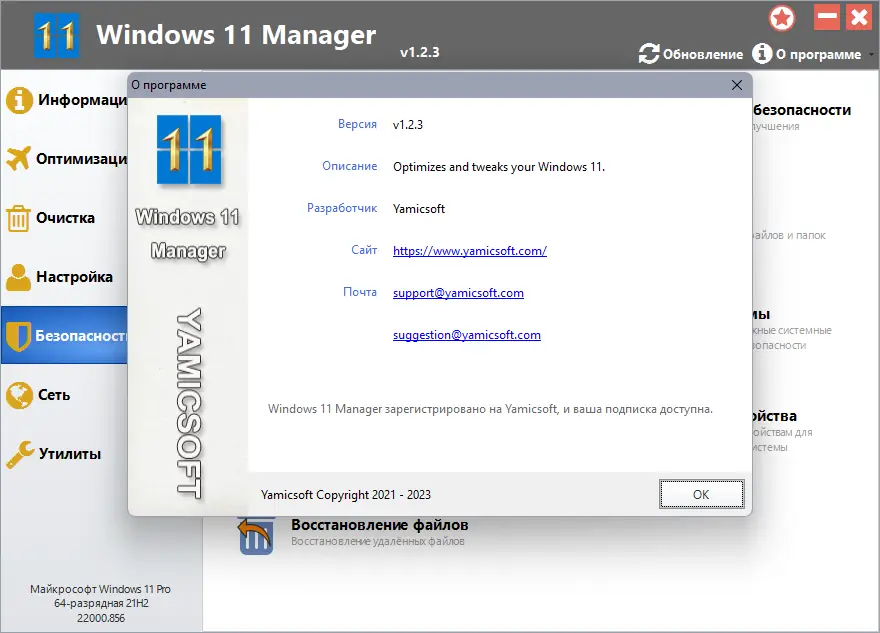Click the support@yamicsoft.com email link
Screen dimensions: 880x633
point(458,293)
